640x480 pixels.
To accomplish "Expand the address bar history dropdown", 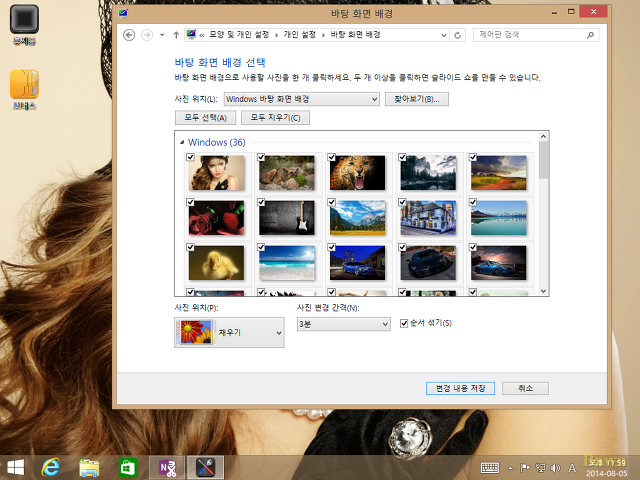I will pyautogui.click(x=444, y=35).
